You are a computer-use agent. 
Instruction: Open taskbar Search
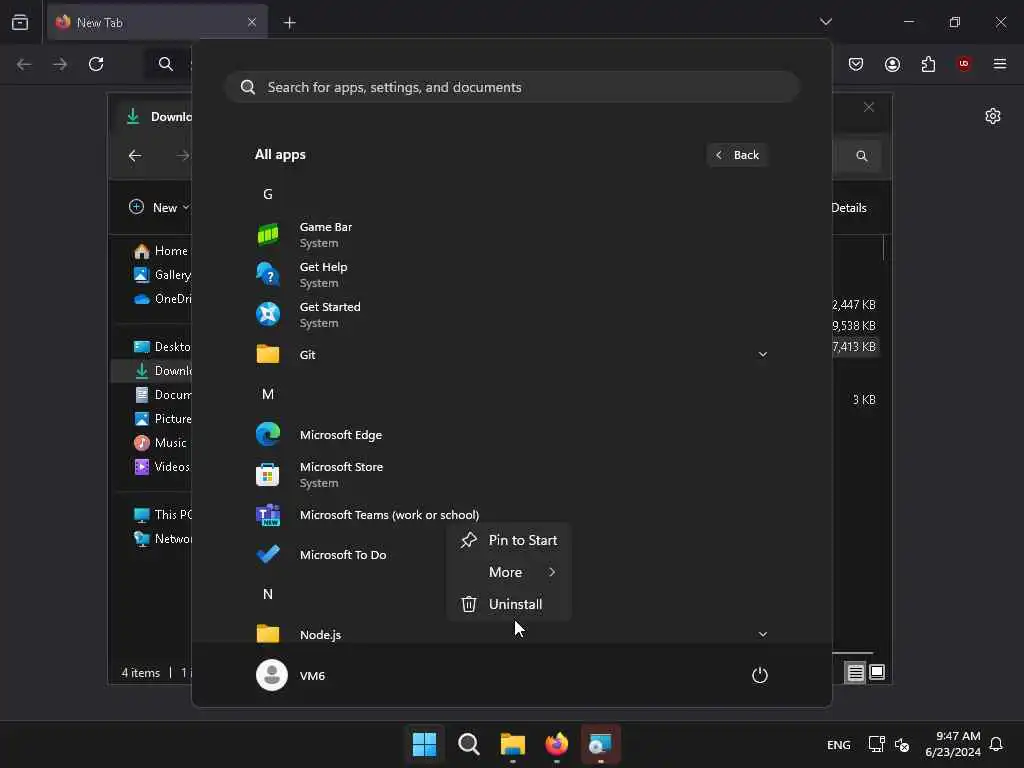468,744
